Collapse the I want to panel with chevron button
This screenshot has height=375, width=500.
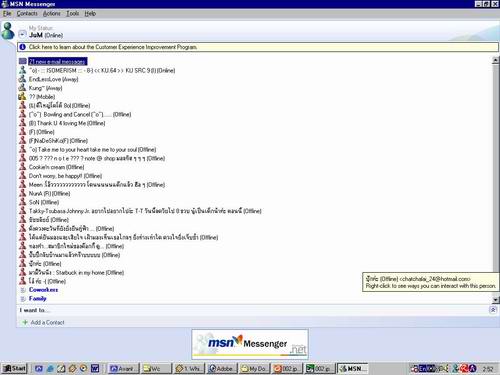tap(493, 310)
